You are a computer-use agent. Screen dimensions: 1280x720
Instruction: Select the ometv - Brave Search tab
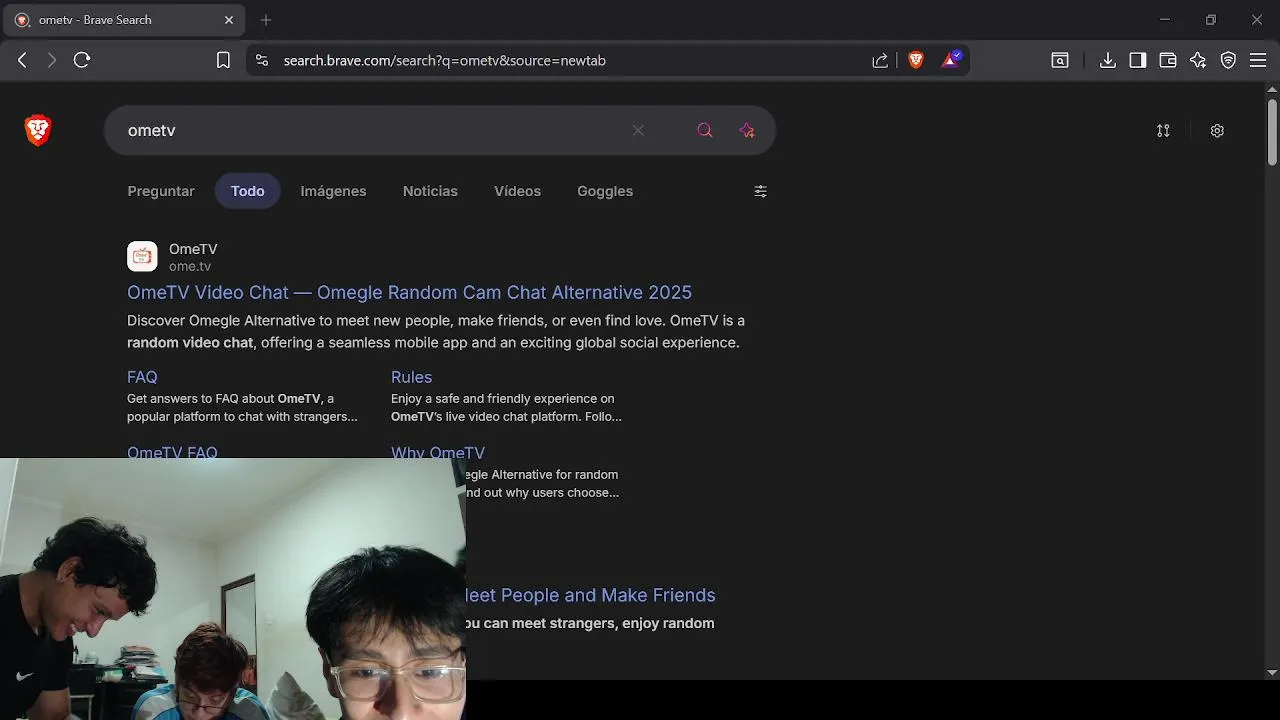pyautogui.click(x=124, y=20)
